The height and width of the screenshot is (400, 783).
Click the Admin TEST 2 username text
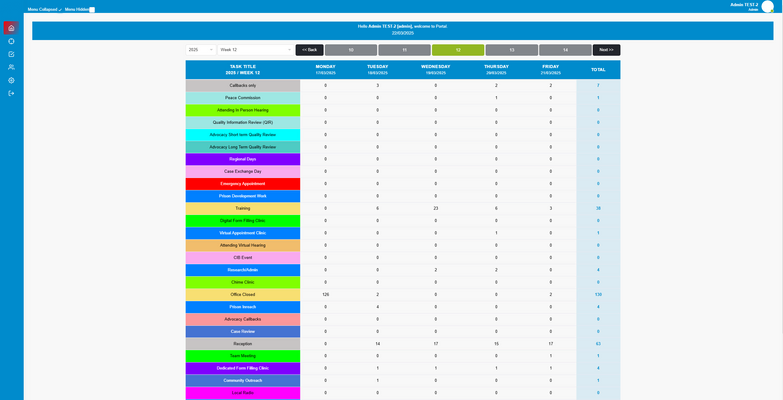pyautogui.click(x=744, y=4)
